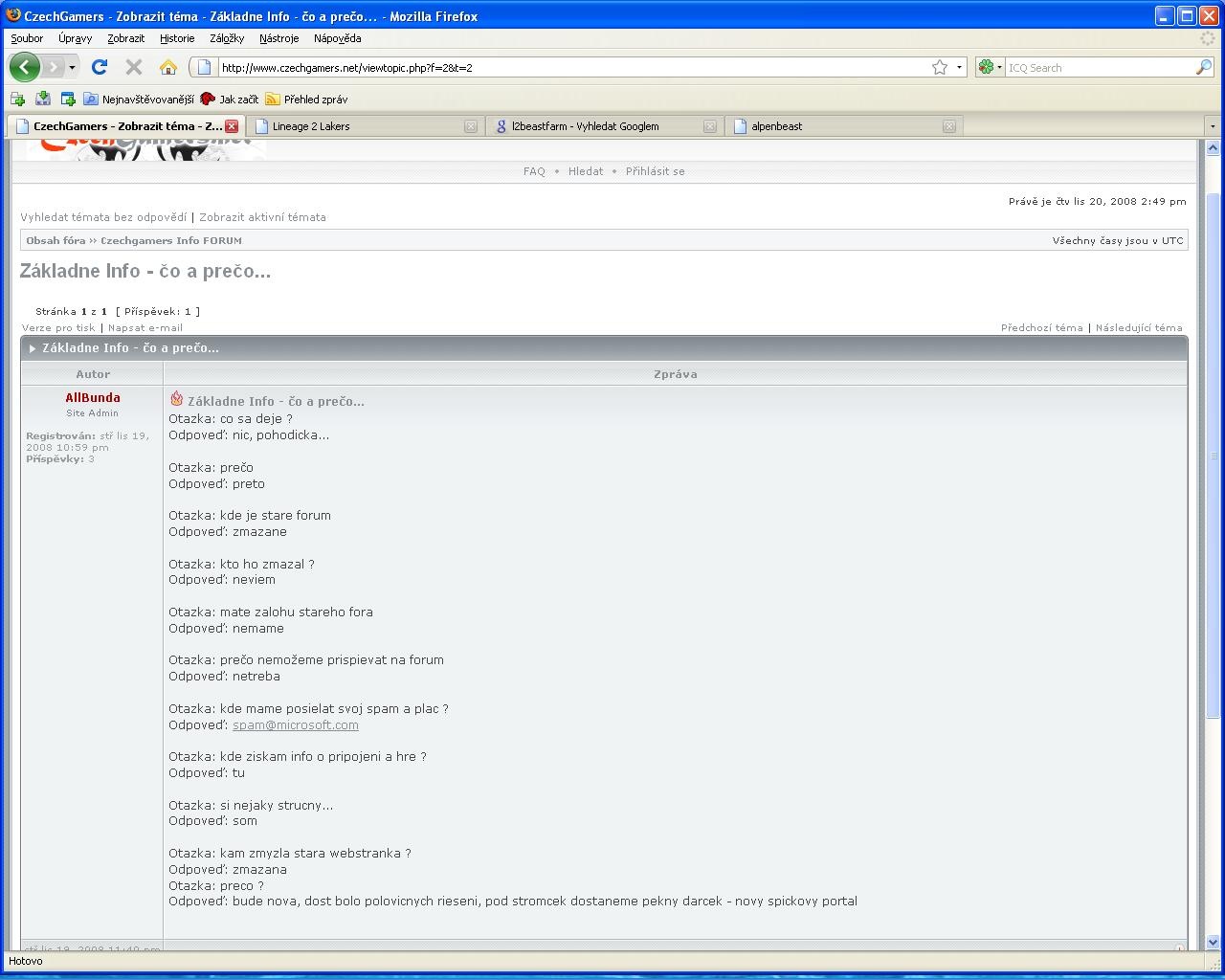This screenshot has height=980, width=1225.
Task: Open the ICQ search engine selector
Action: click(x=990, y=67)
